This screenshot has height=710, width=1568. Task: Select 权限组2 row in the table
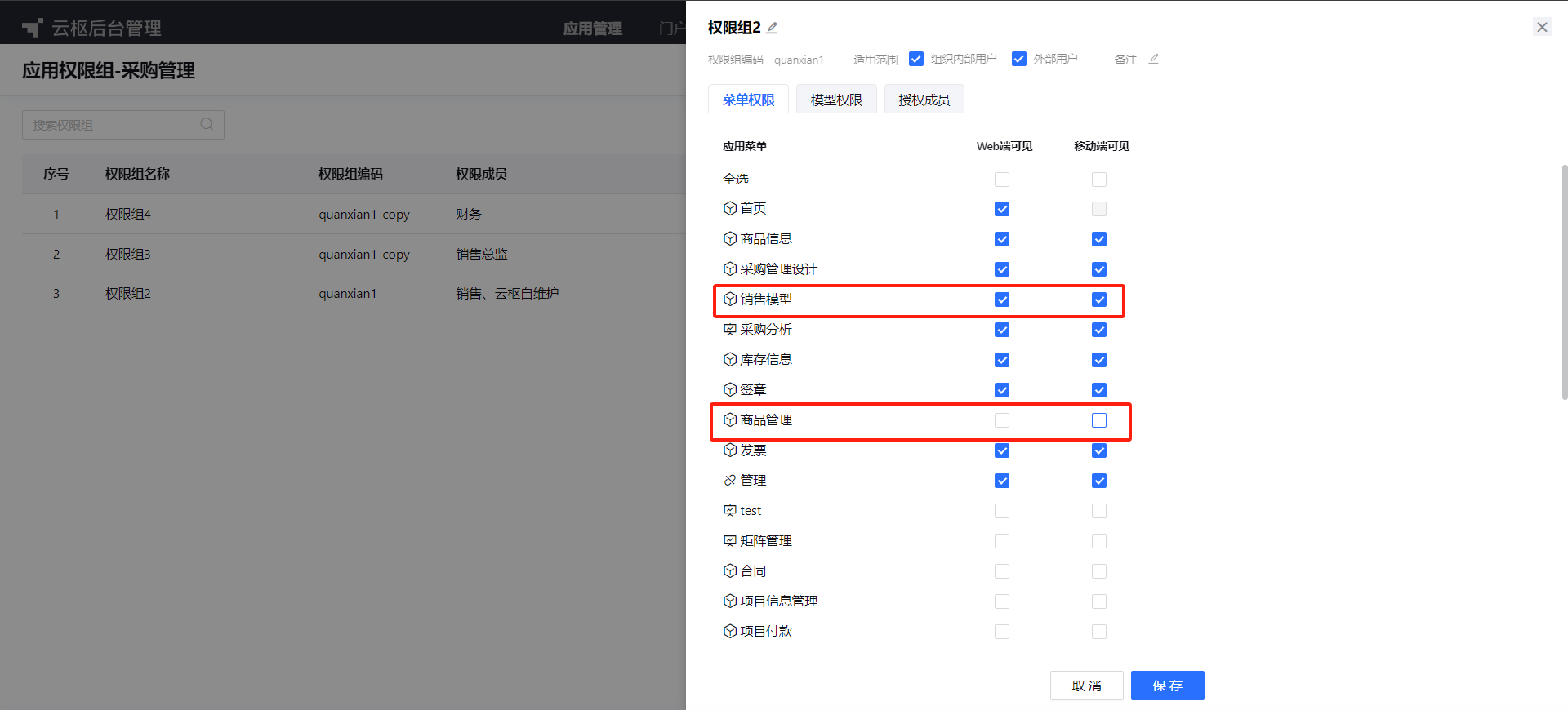click(x=354, y=293)
